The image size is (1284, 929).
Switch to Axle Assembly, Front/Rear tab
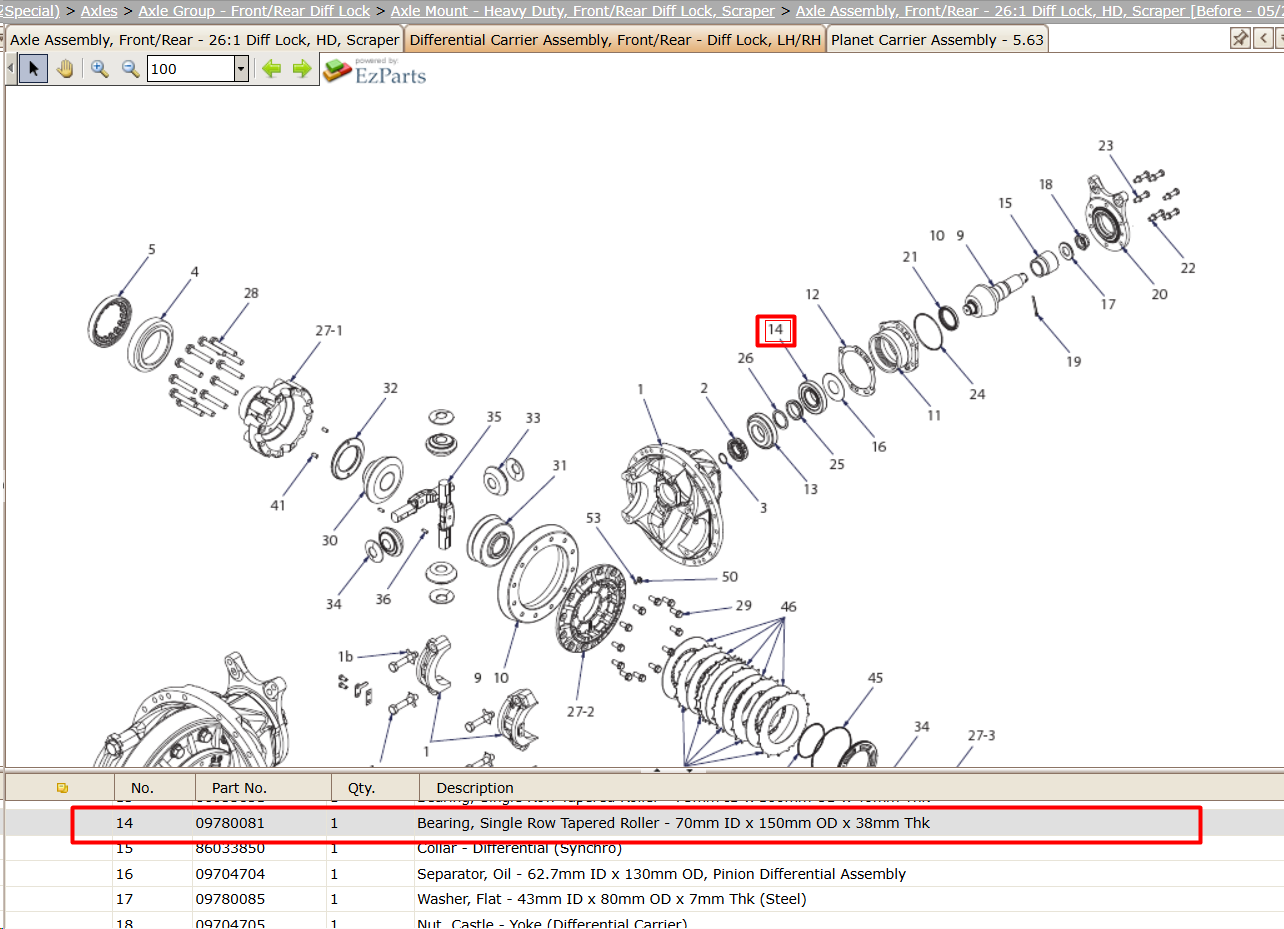tap(204, 40)
